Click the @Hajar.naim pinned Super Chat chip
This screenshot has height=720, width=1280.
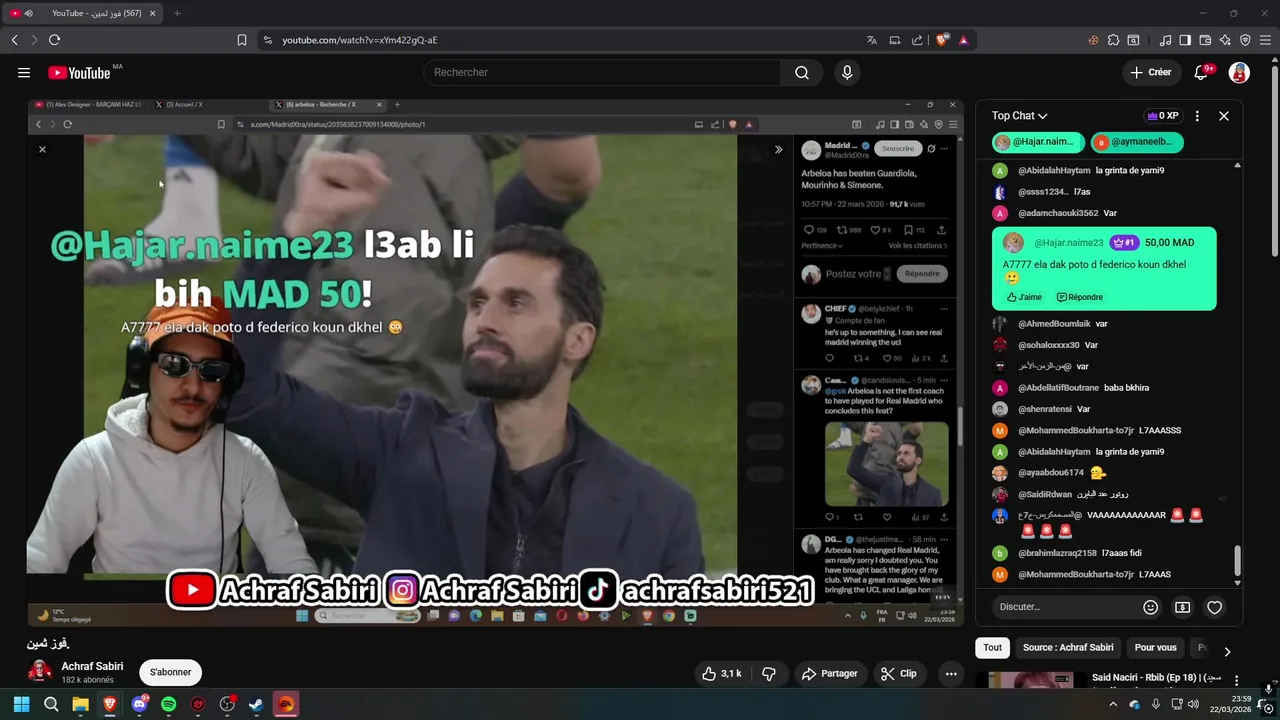pos(1038,142)
